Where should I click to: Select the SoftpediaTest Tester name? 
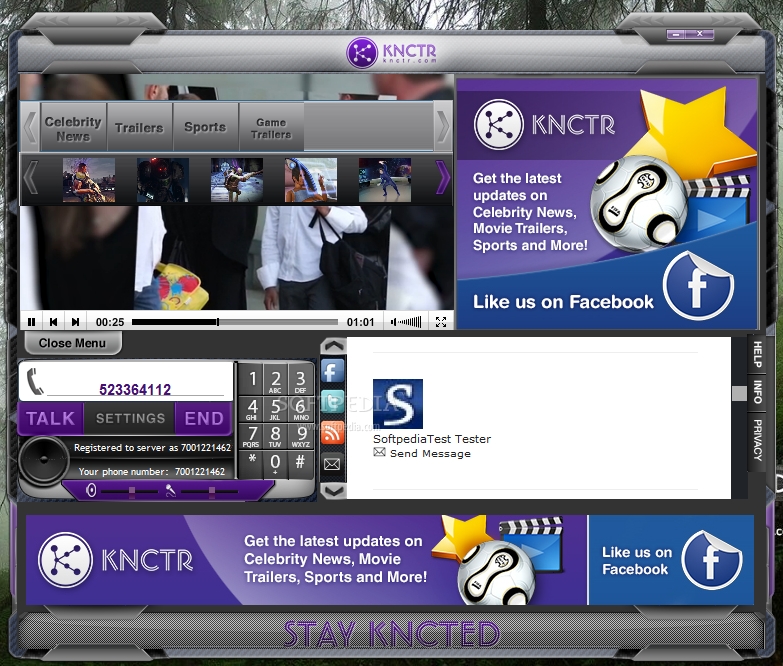point(432,439)
